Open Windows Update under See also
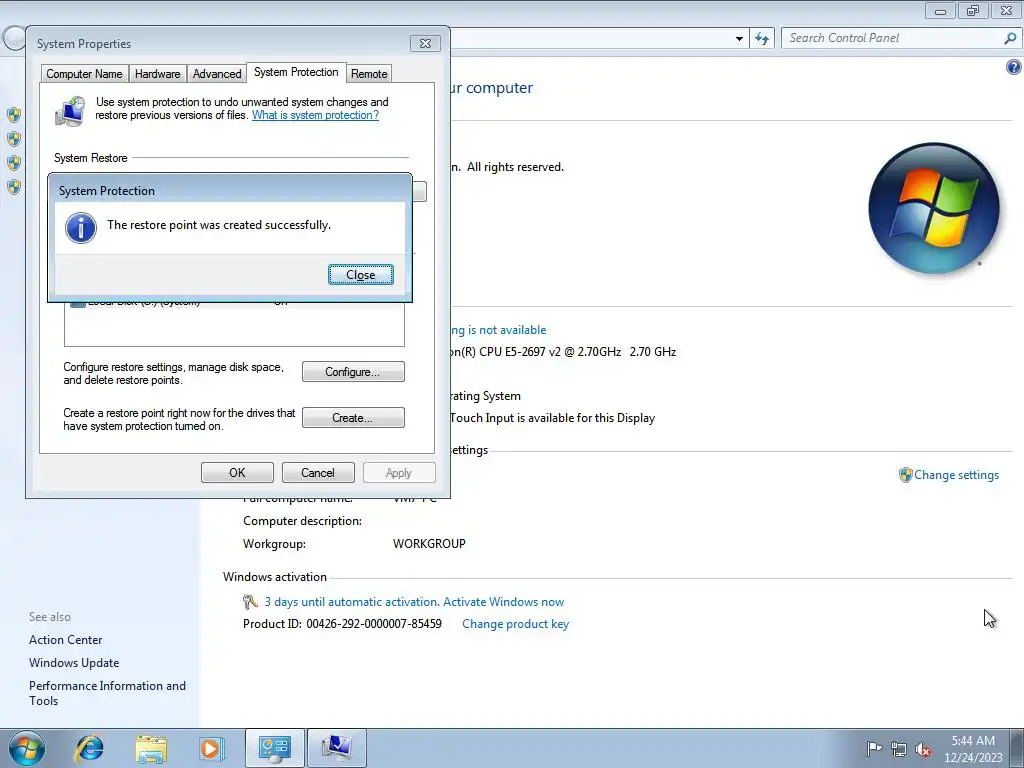Screen dimensions: 1024x768 click(x=74, y=663)
